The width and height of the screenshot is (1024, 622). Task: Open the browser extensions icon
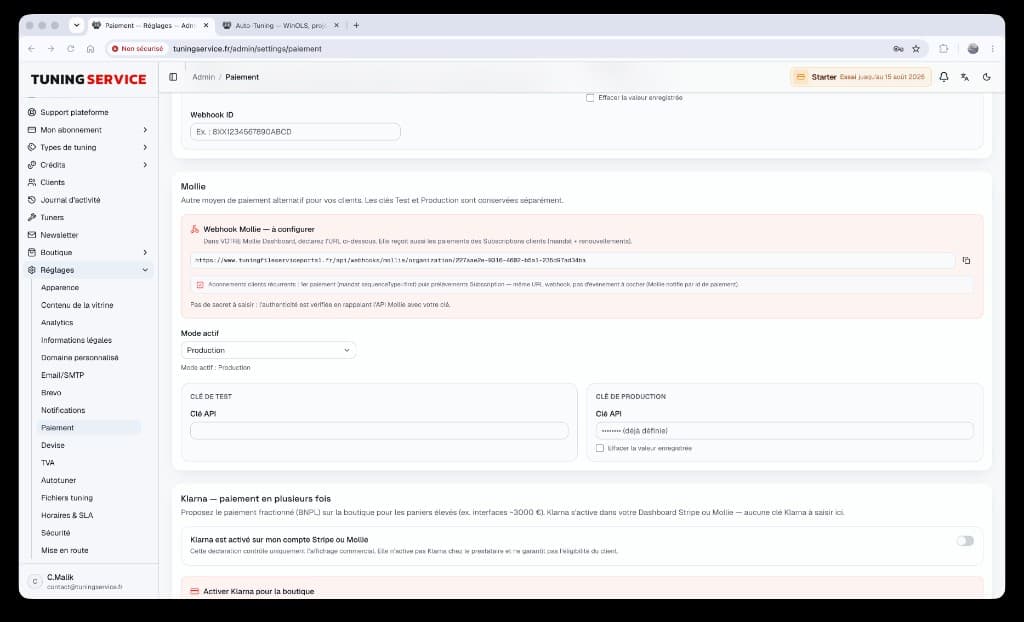[x=944, y=49]
